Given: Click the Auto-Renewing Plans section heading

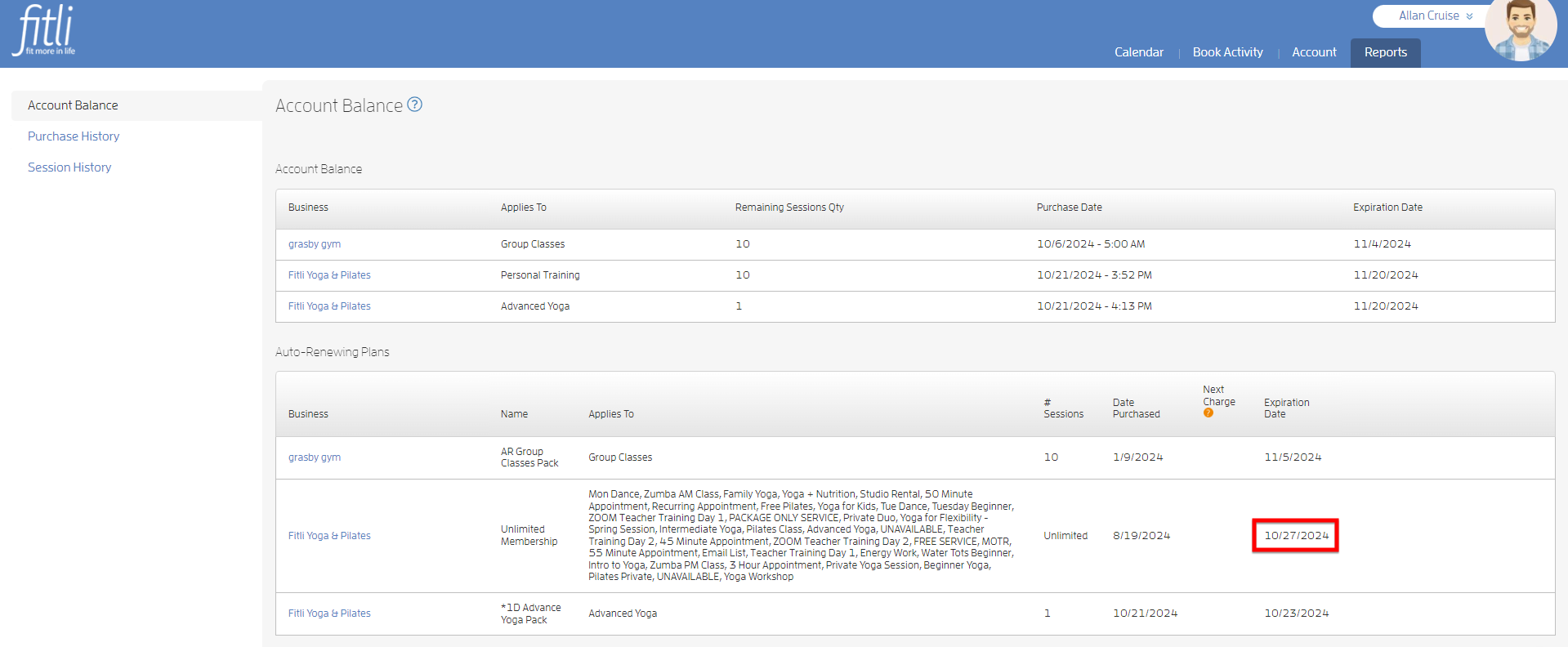Looking at the screenshot, I should [332, 352].
